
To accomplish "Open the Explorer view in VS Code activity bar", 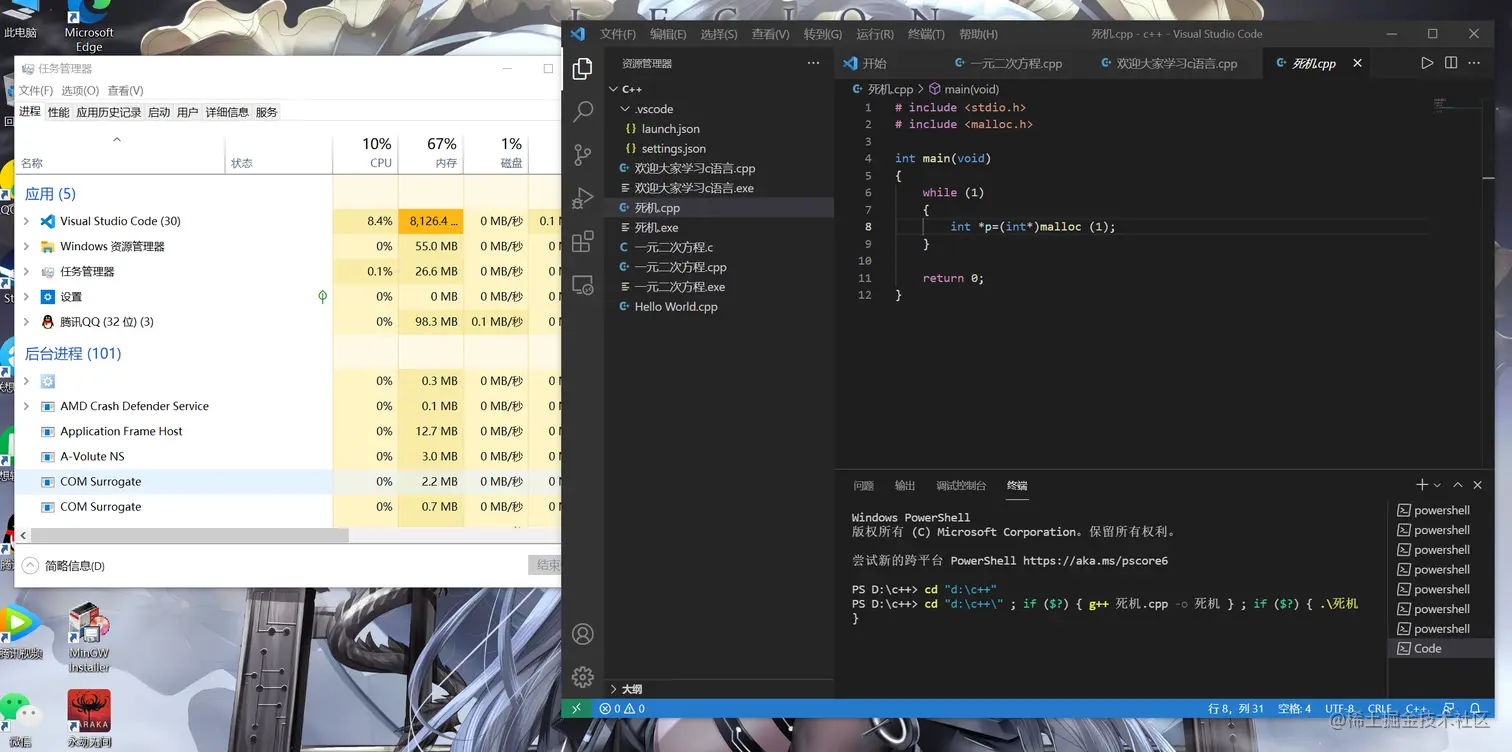I will (x=583, y=69).
